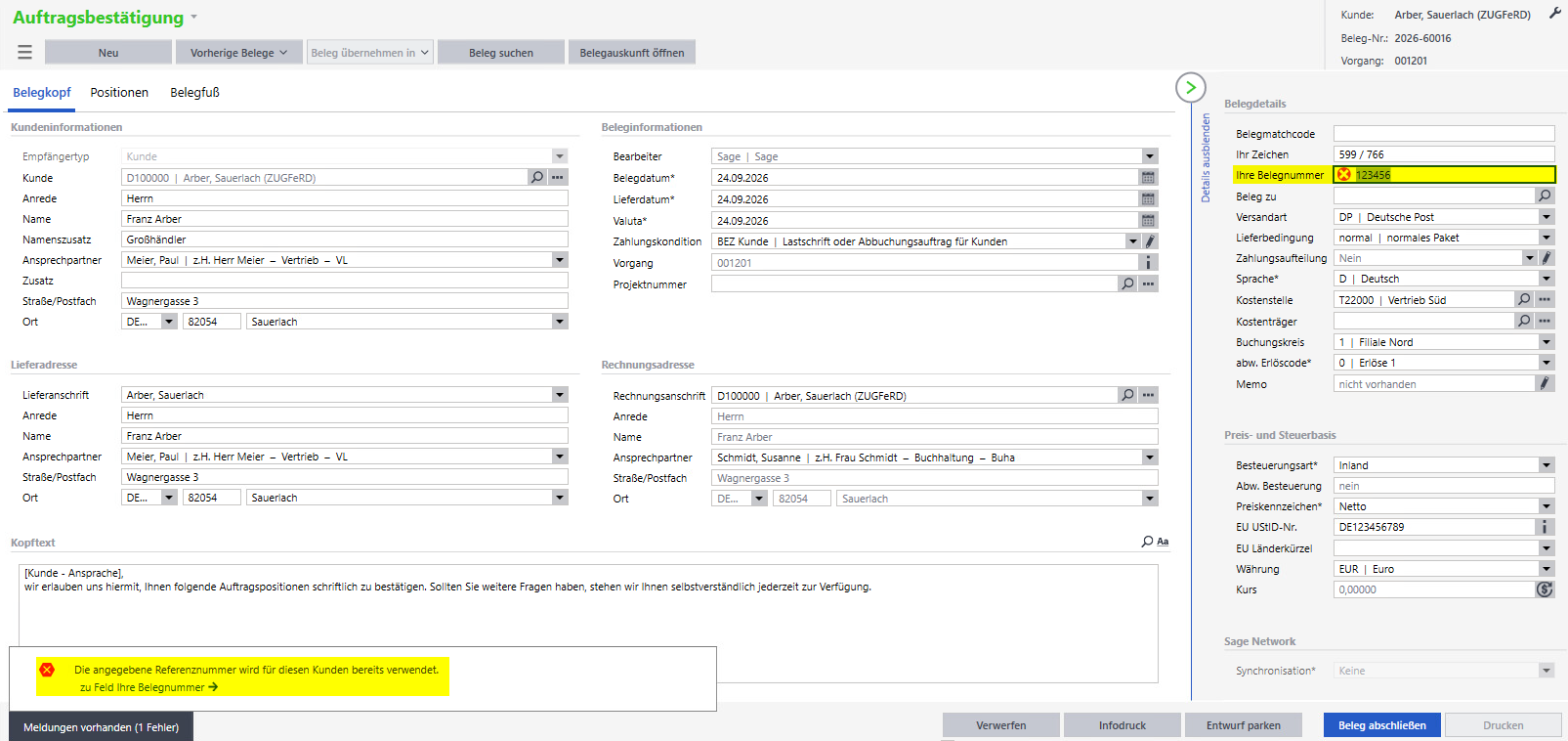
Task: Open Kostenträger ellipsis options
Action: 1545,322
